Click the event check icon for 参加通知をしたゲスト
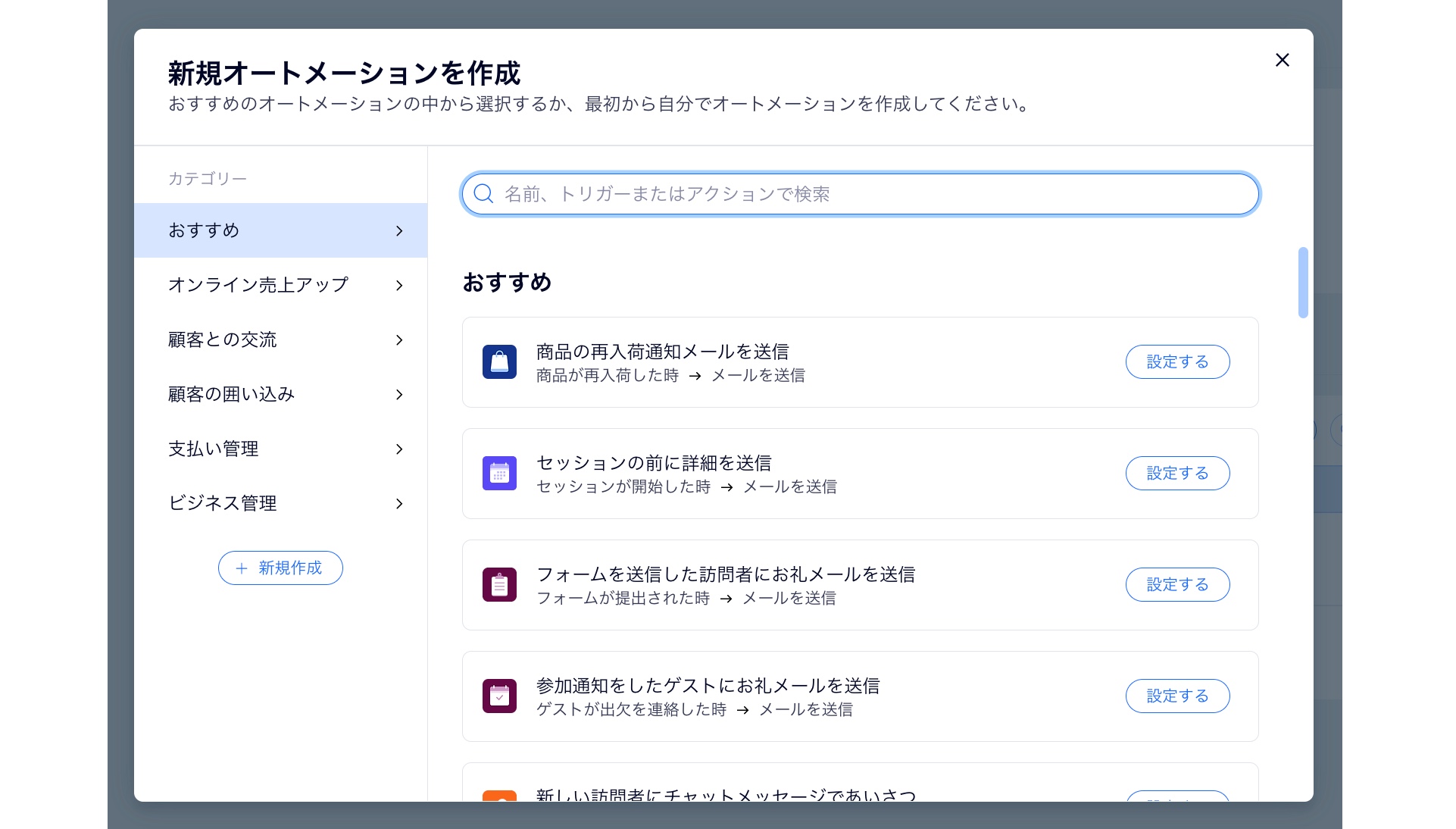Image resolution: width=1456 pixels, height=829 pixels. (x=499, y=696)
